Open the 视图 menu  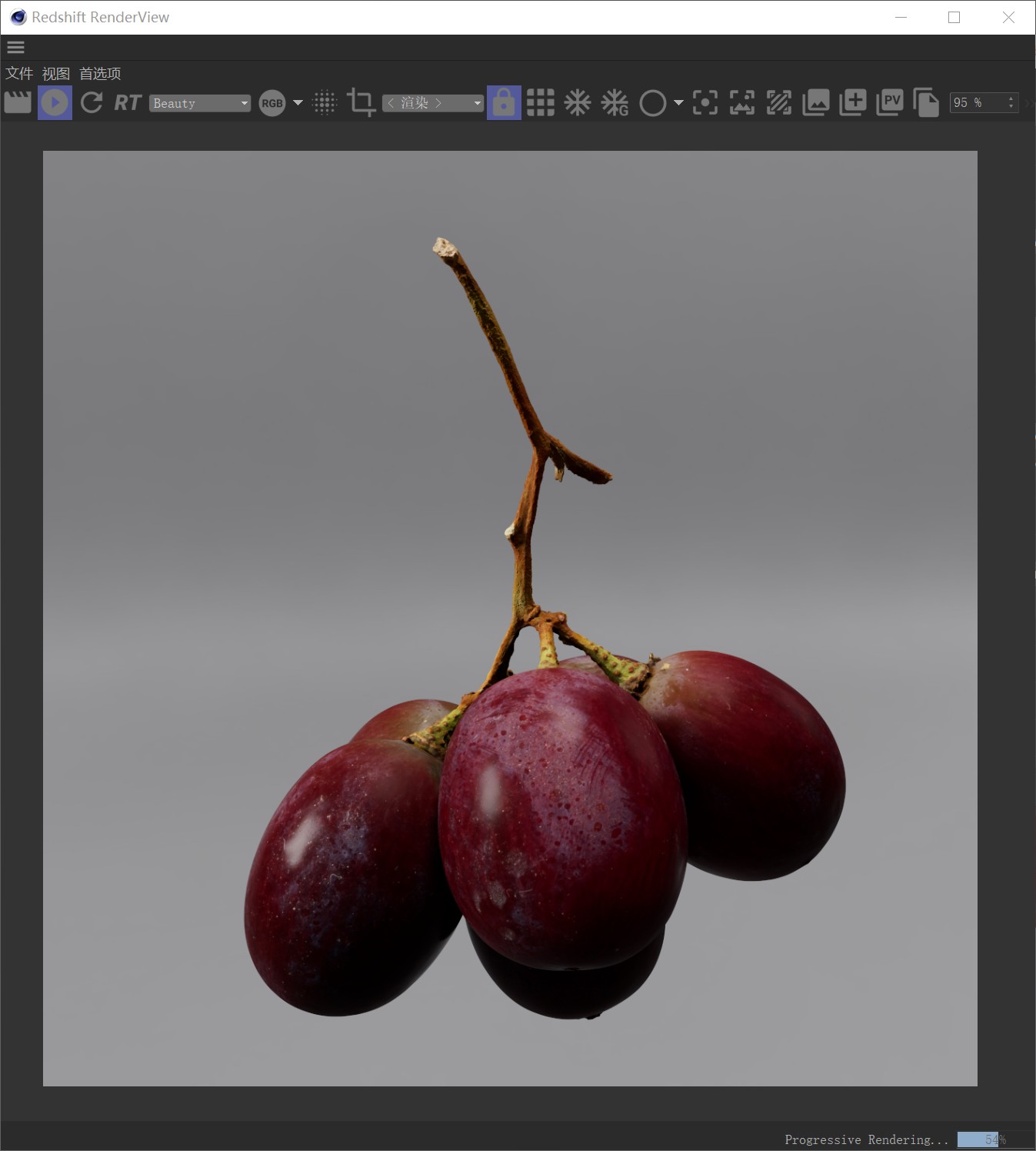tap(55, 73)
